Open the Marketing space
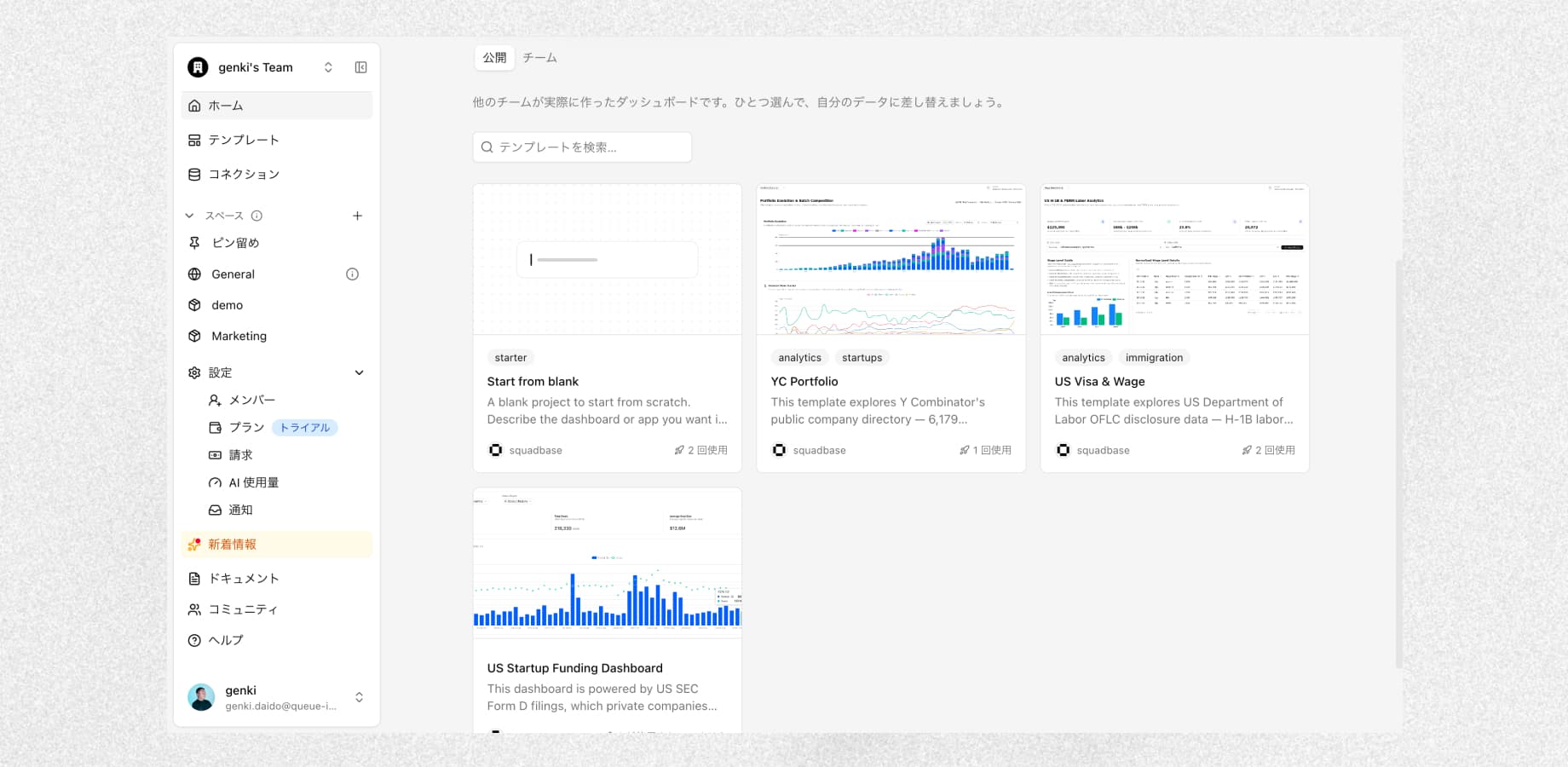1568x767 pixels. click(x=277, y=336)
